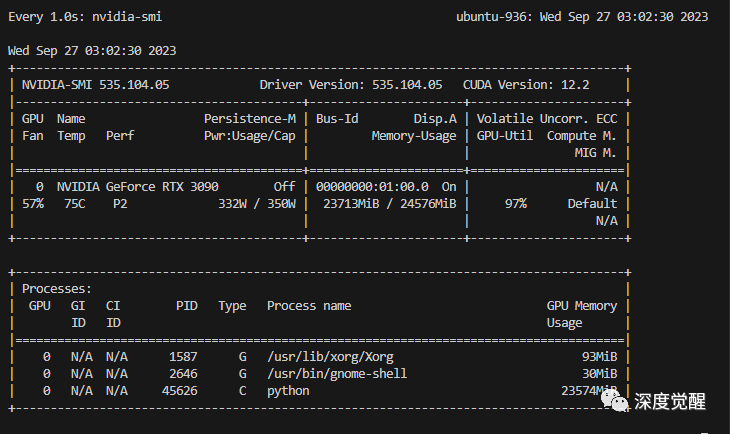Click the hostname text 'ubuntu-936'
This screenshot has height=434, width=730.
click(490, 17)
